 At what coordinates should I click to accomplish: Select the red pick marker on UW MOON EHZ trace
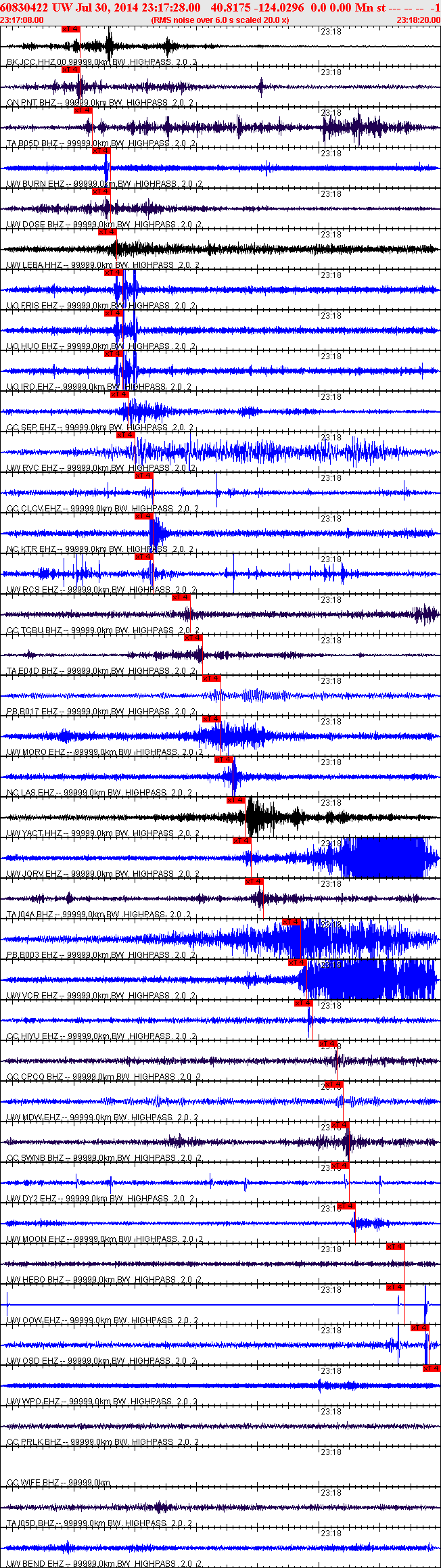pos(346,1206)
